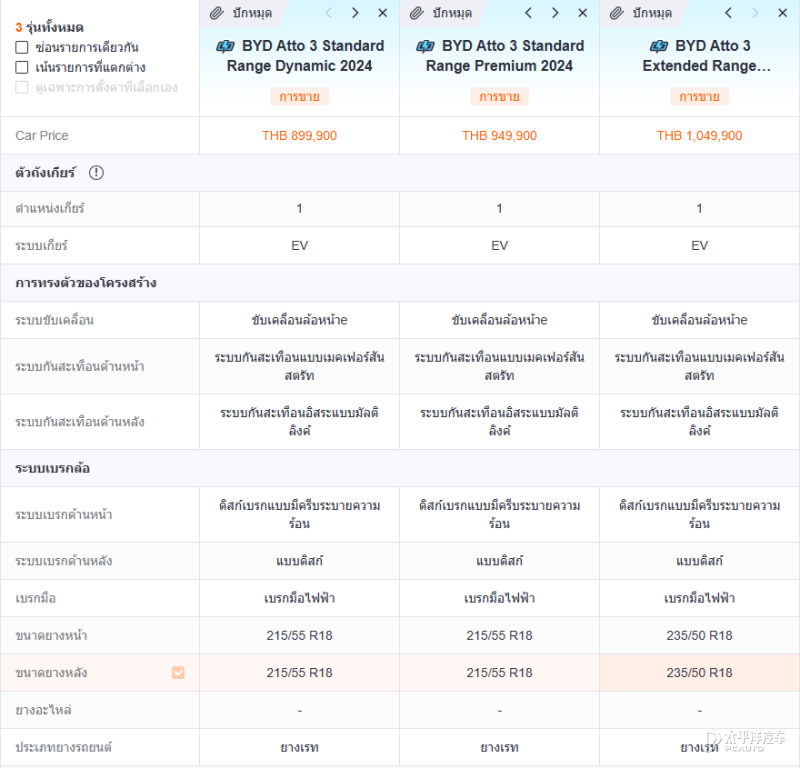Click highlighted rear tire 235/50 R18 cell
Viewport: 800px width, 768px height.
click(699, 673)
